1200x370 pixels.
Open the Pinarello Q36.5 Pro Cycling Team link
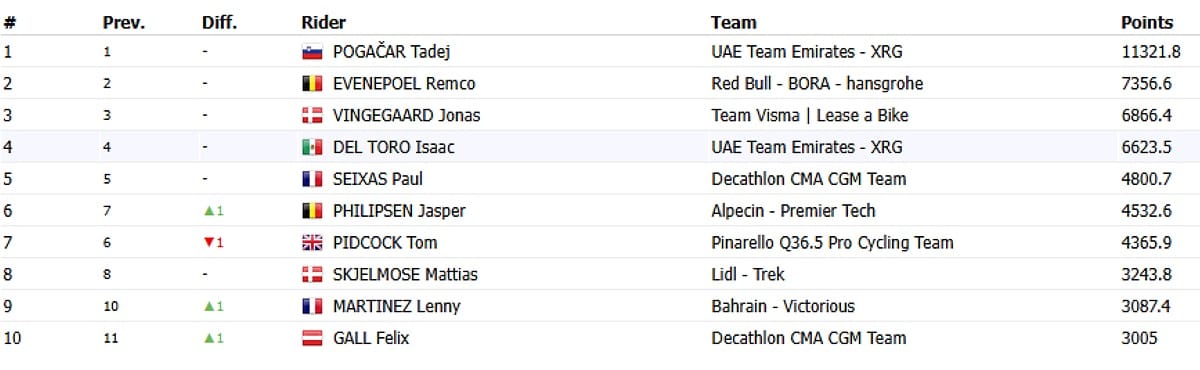click(832, 243)
